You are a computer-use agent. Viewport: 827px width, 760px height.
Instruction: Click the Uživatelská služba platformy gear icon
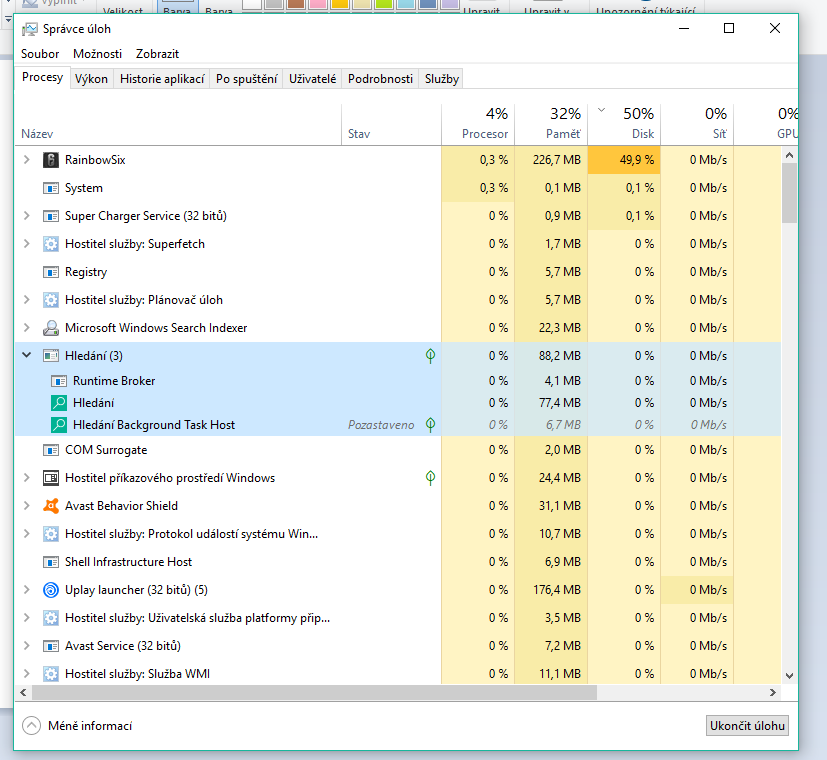[51, 618]
